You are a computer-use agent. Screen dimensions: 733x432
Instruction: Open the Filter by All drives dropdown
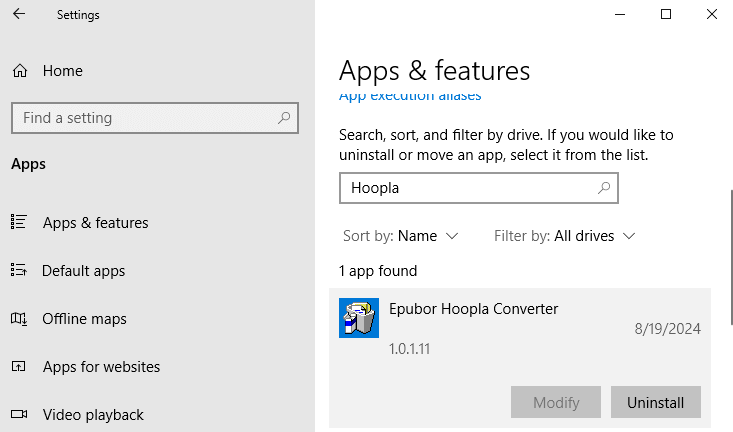click(565, 236)
